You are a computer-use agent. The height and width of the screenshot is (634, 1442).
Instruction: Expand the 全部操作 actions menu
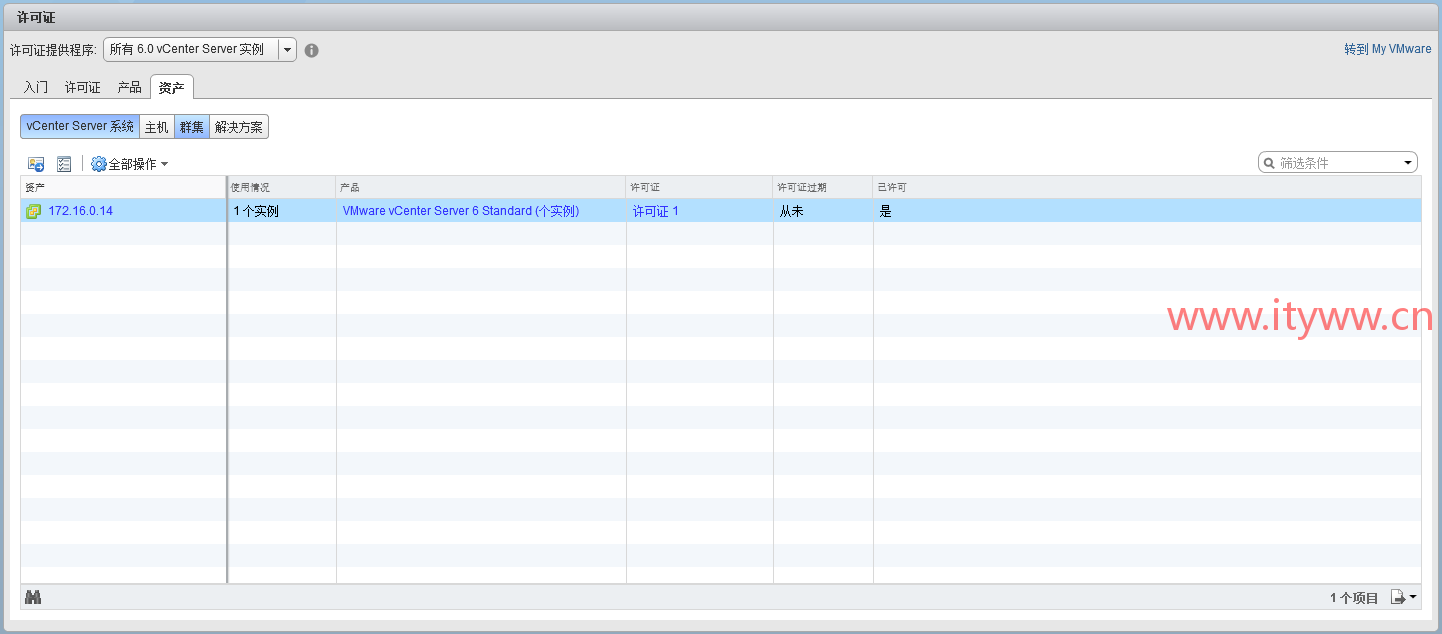[138, 164]
